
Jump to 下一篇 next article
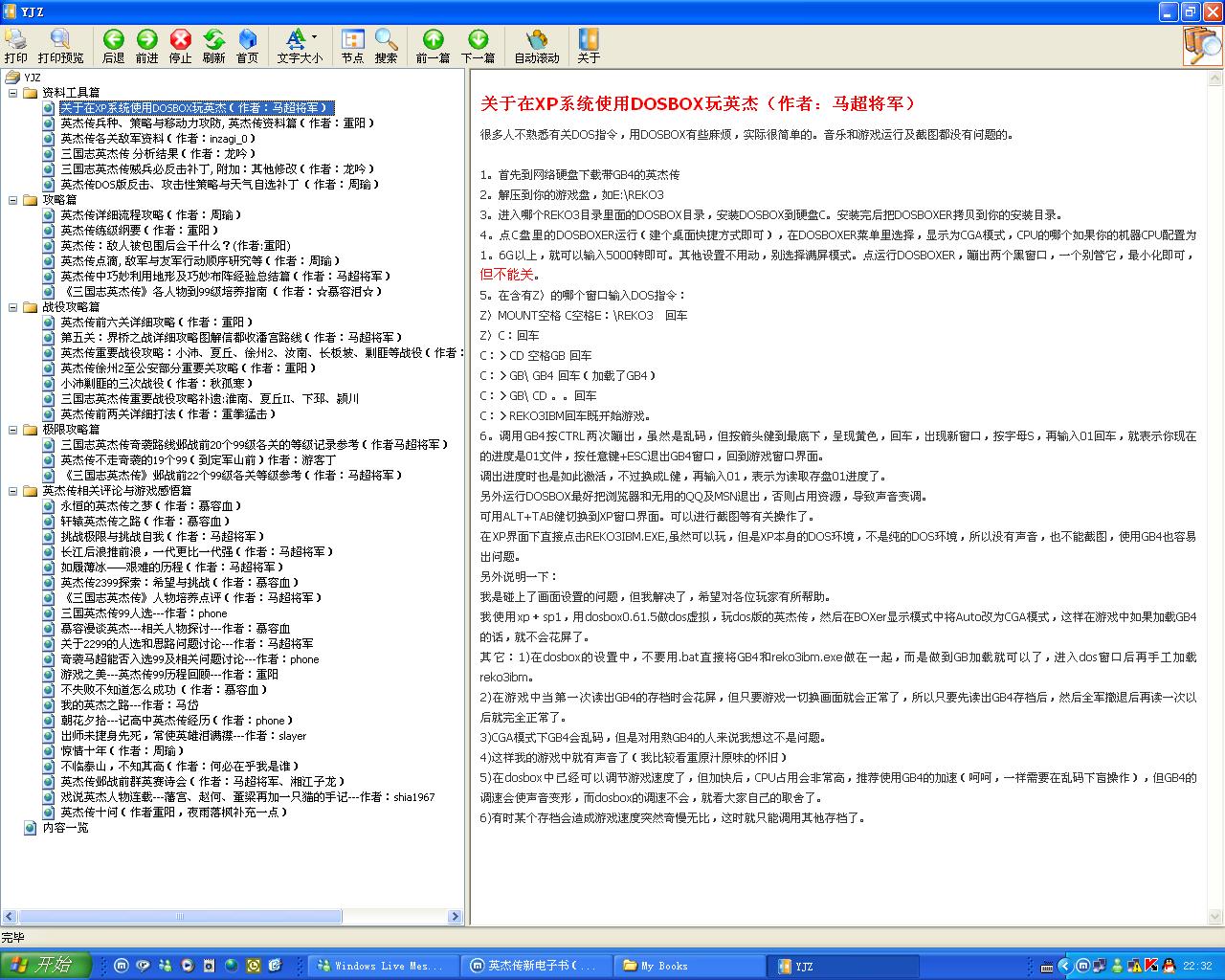pyautogui.click(x=478, y=45)
